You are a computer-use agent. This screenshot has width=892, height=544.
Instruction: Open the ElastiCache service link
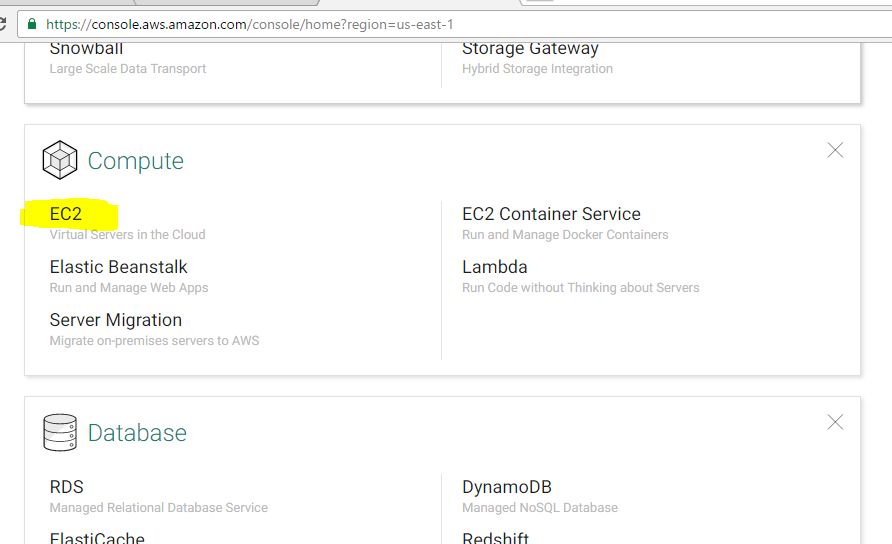97,538
